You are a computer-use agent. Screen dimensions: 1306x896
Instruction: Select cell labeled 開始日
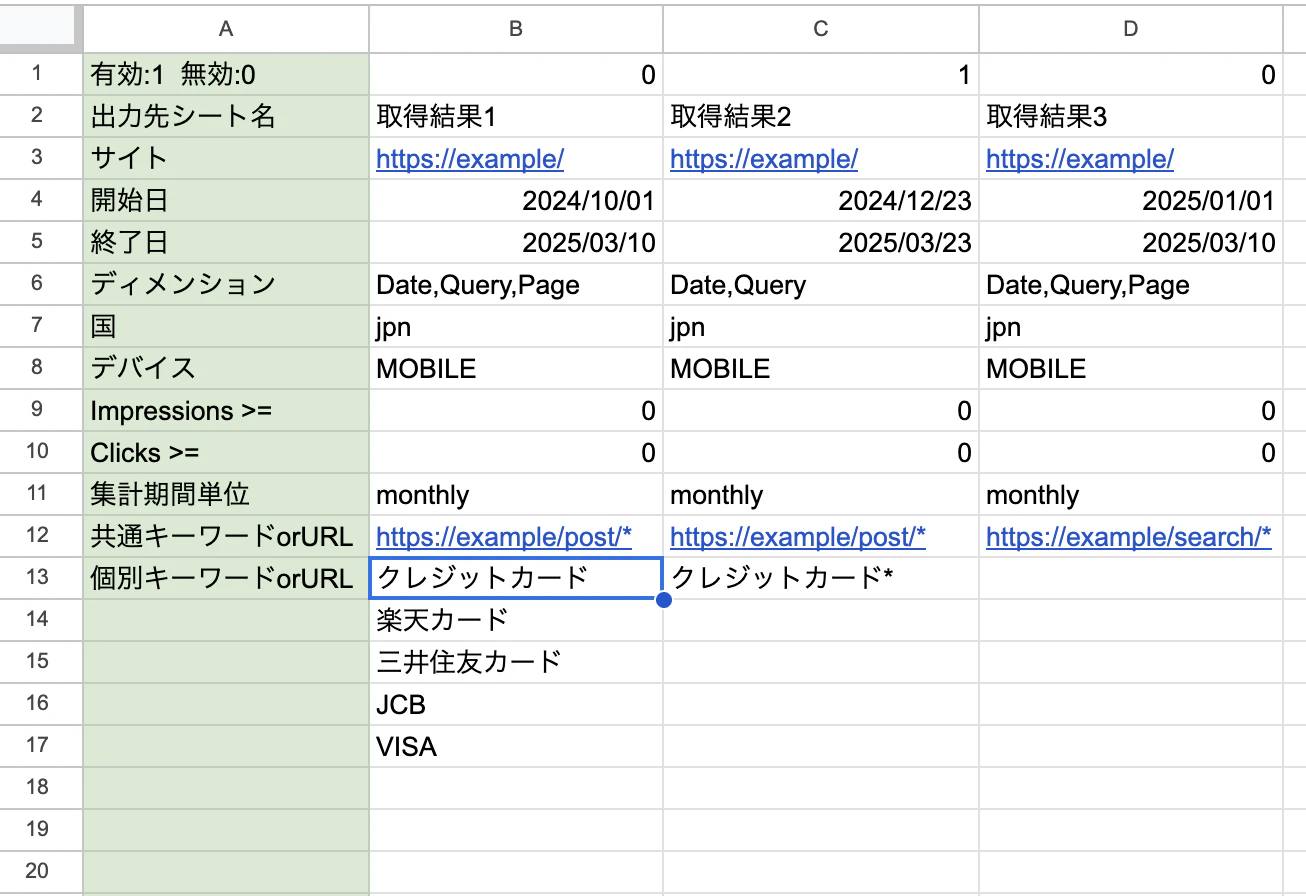point(226,200)
